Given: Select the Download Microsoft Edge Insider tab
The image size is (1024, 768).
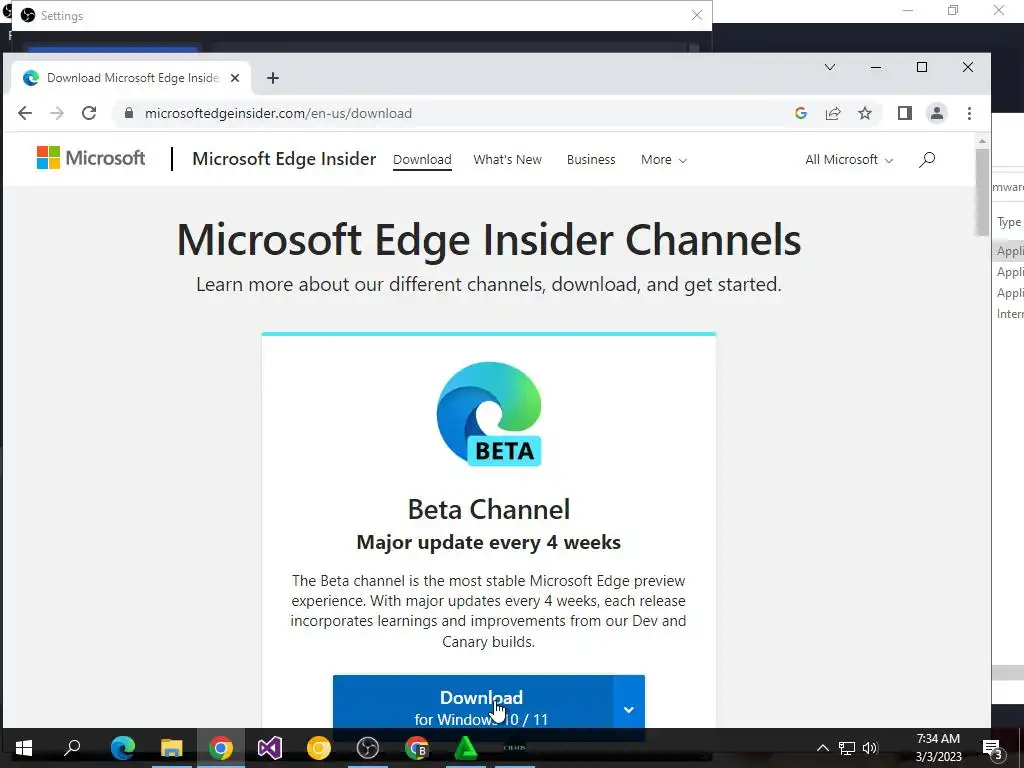Looking at the screenshot, I should pyautogui.click(x=131, y=78).
